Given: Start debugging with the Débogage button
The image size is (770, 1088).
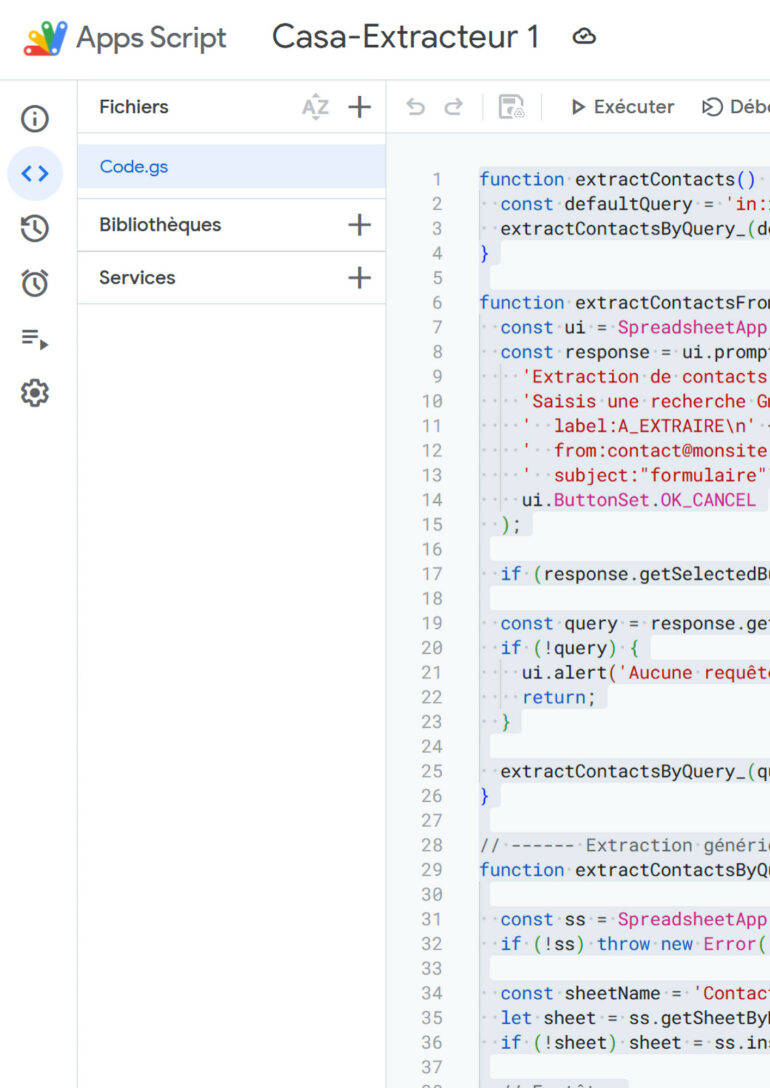Looking at the screenshot, I should 735,107.
